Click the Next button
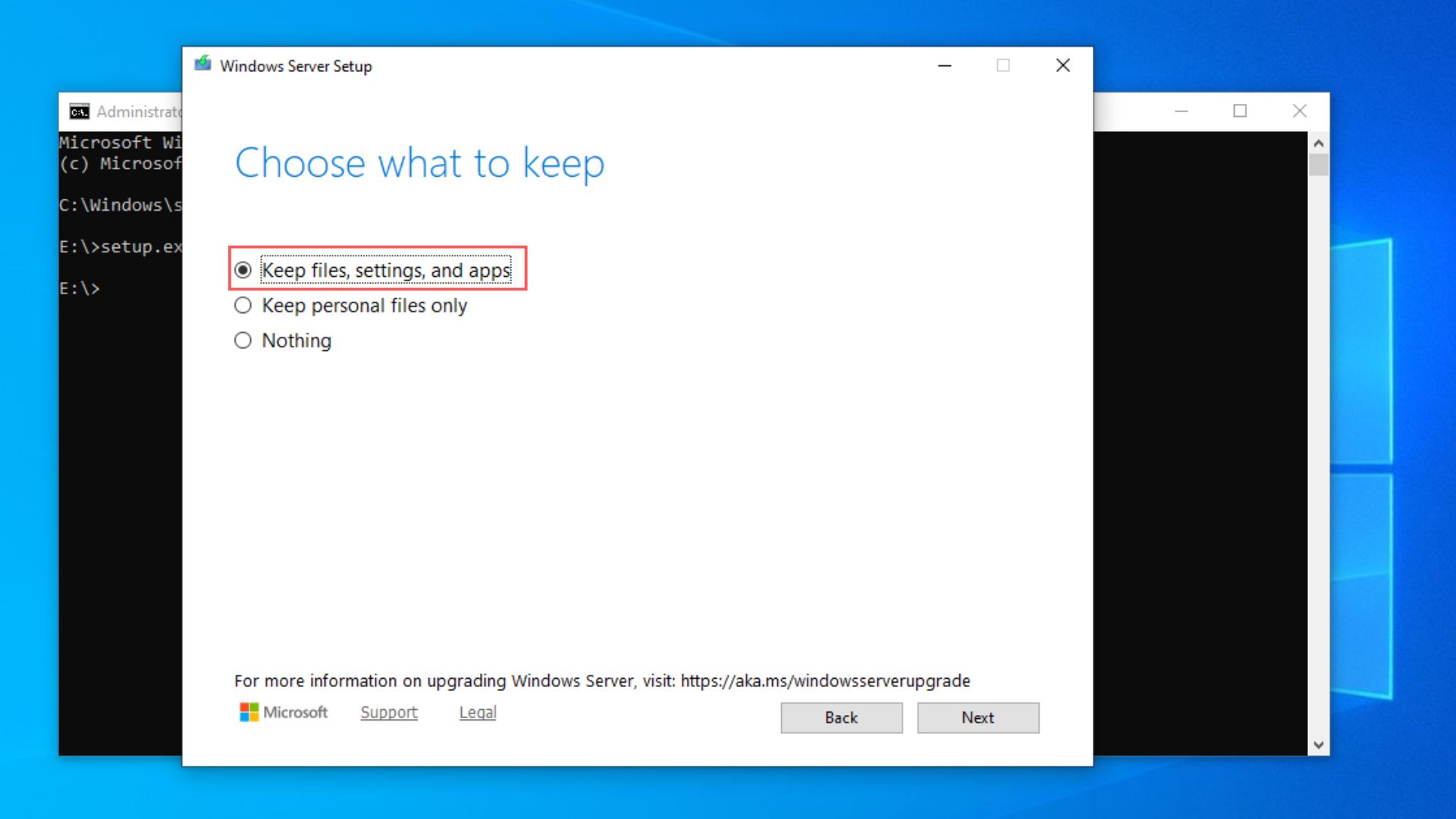Viewport: 1456px width, 819px height. [x=977, y=717]
